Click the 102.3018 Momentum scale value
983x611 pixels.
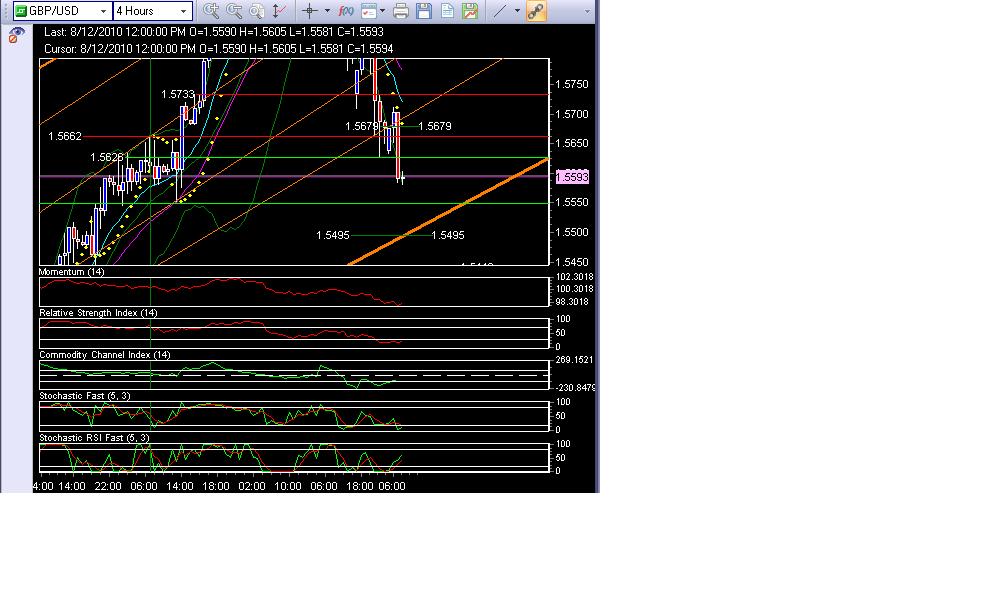click(575, 276)
